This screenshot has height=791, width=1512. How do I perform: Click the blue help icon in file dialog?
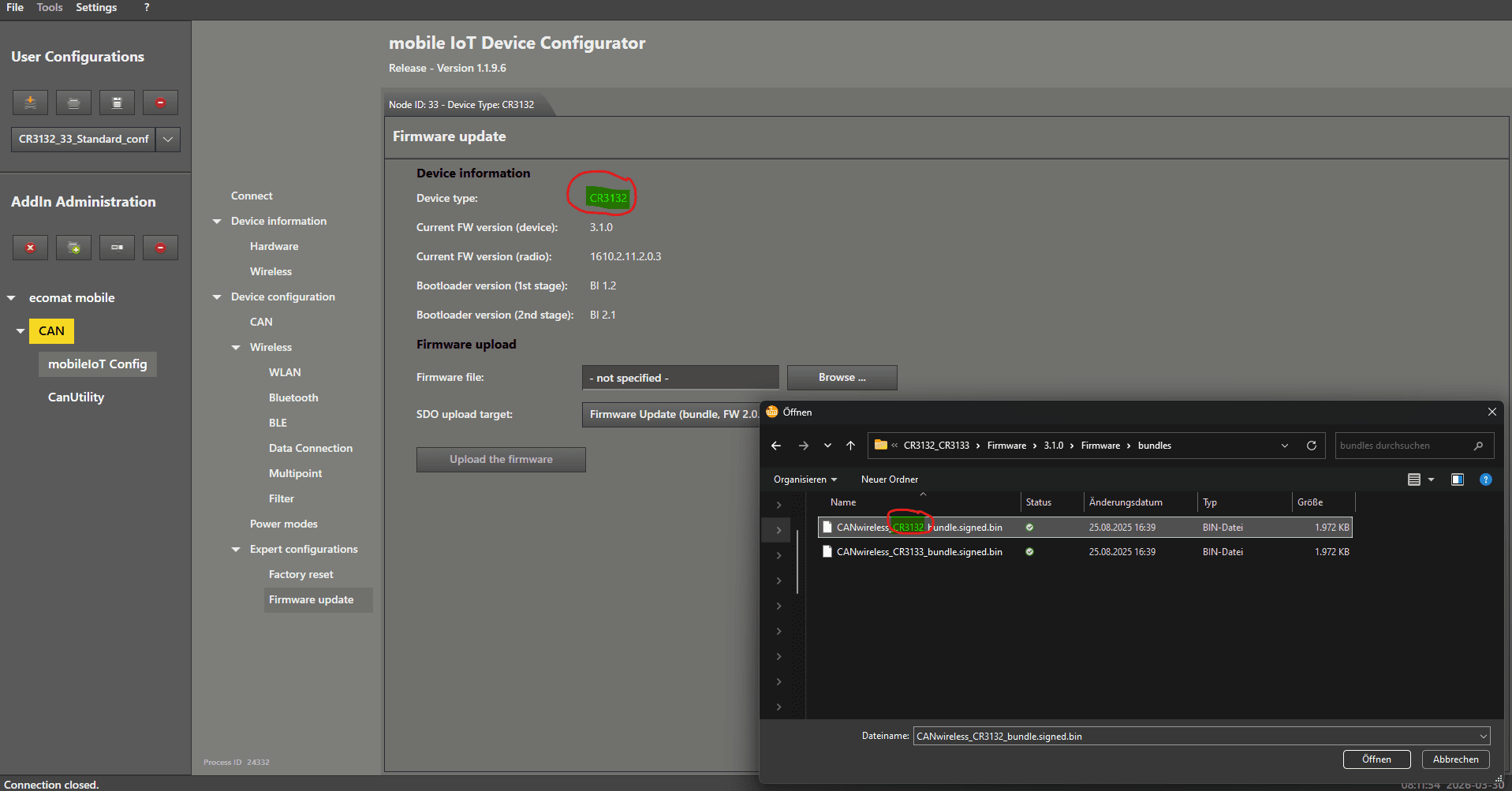1485,479
